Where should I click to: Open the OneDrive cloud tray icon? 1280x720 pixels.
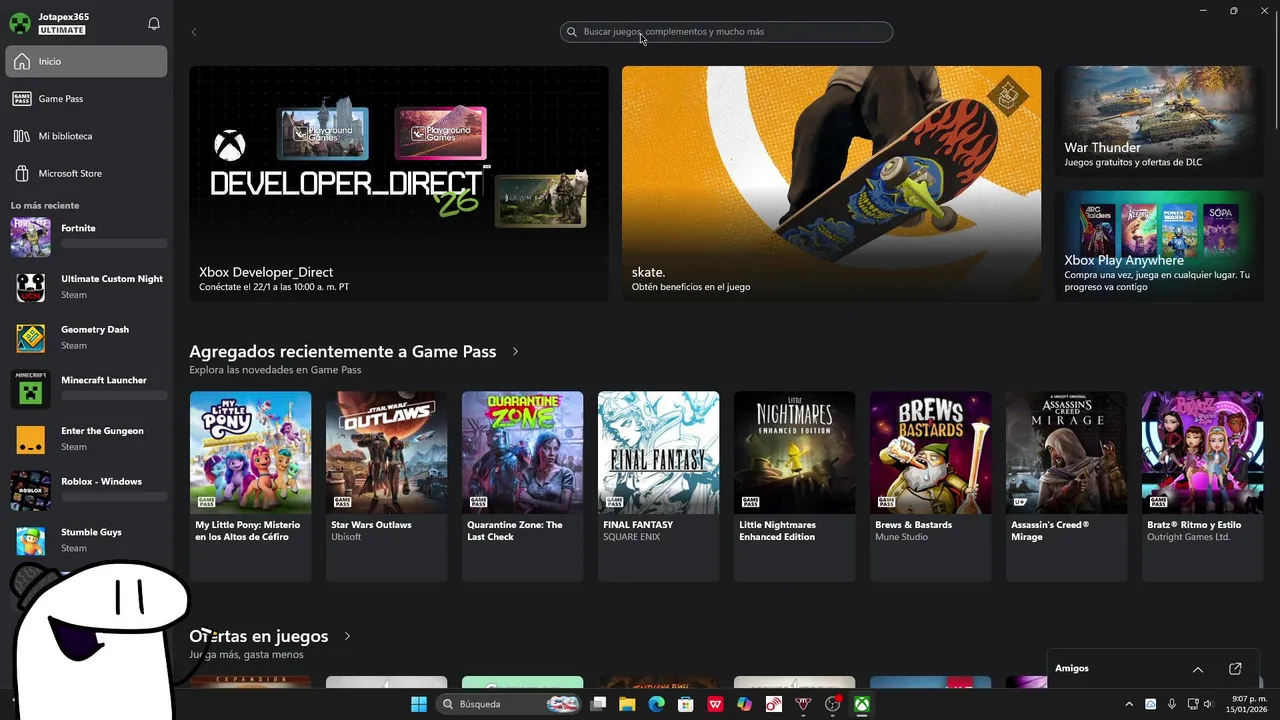coord(1150,704)
